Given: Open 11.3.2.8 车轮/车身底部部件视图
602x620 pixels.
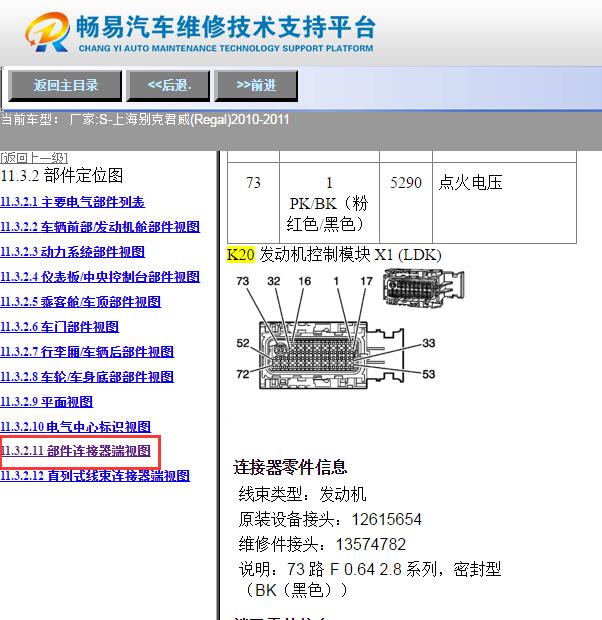Looking at the screenshot, I should click(x=87, y=376).
